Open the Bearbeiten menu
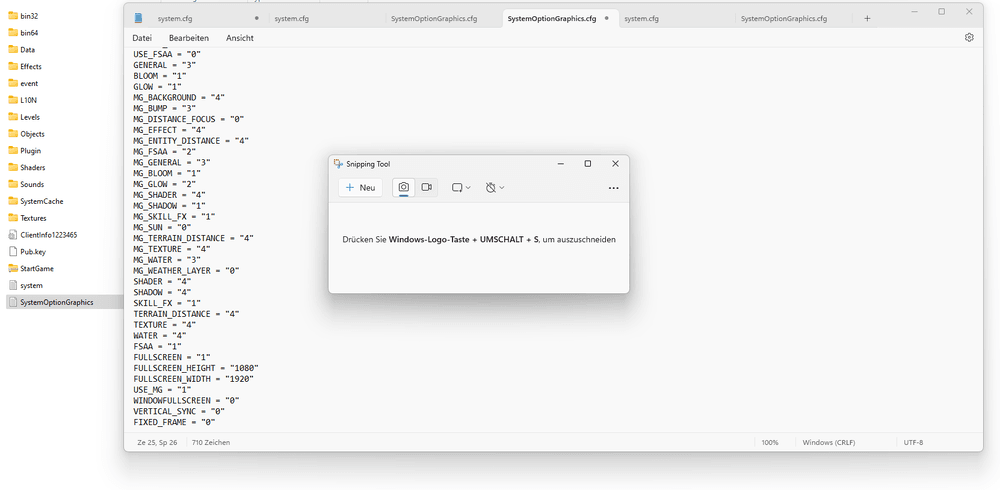Viewport: 1000px width, 490px height. 189,38
